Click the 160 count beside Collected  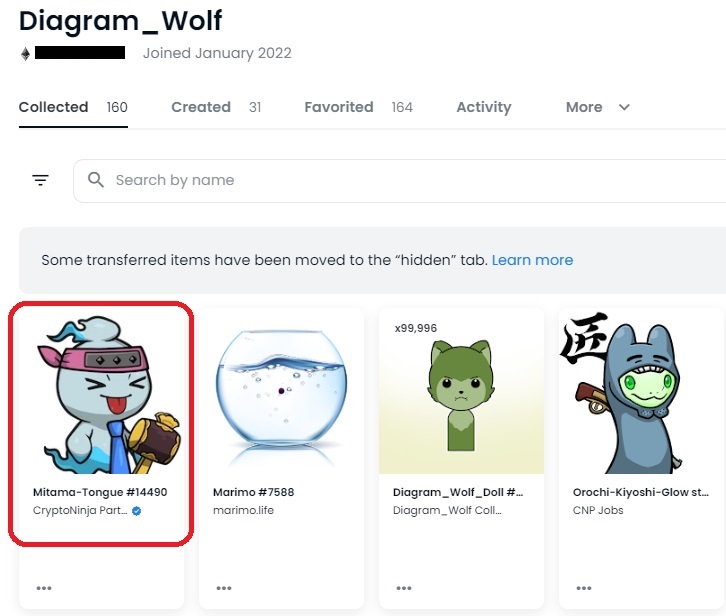click(x=117, y=107)
